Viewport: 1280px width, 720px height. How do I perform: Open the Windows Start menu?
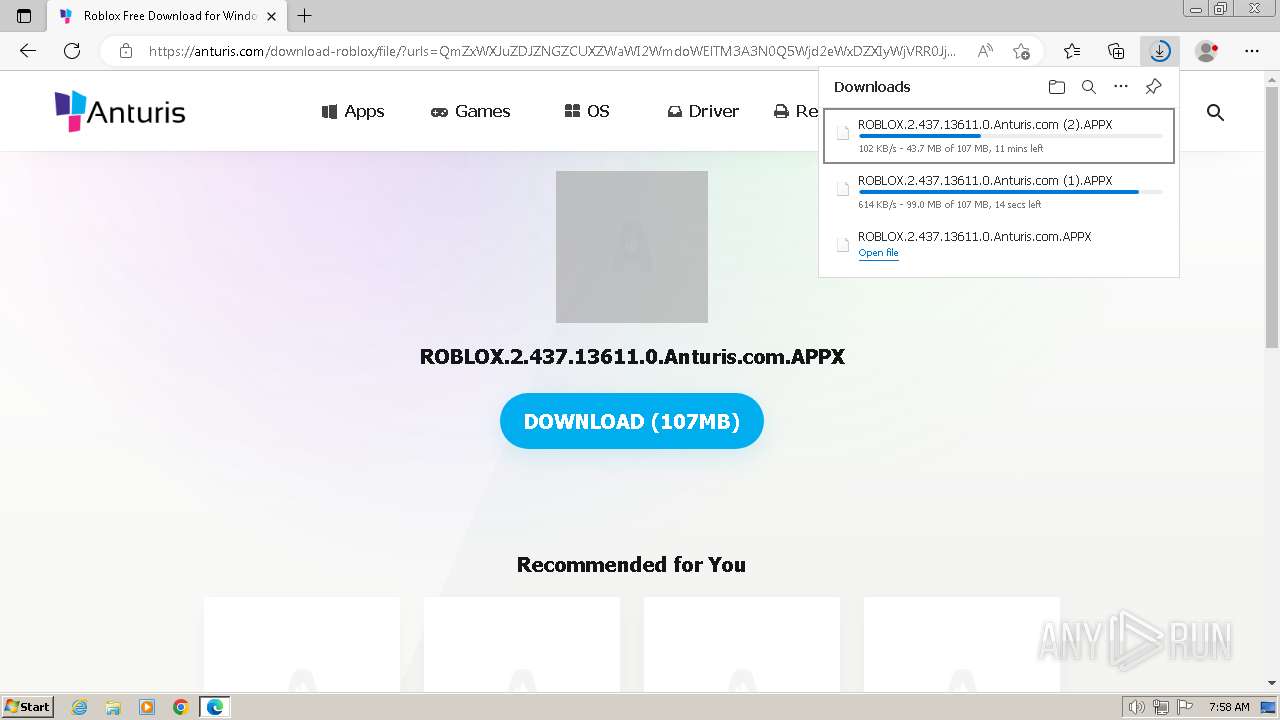point(27,707)
